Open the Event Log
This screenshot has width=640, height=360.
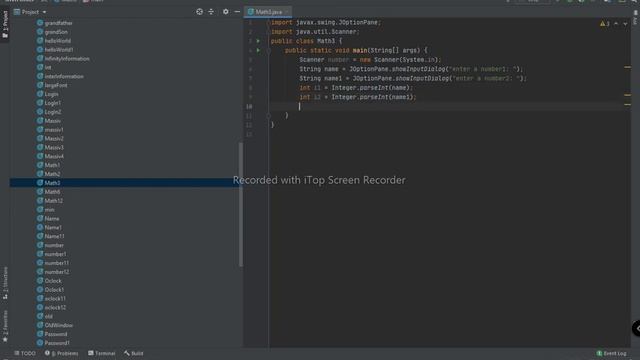pos(611,353)
